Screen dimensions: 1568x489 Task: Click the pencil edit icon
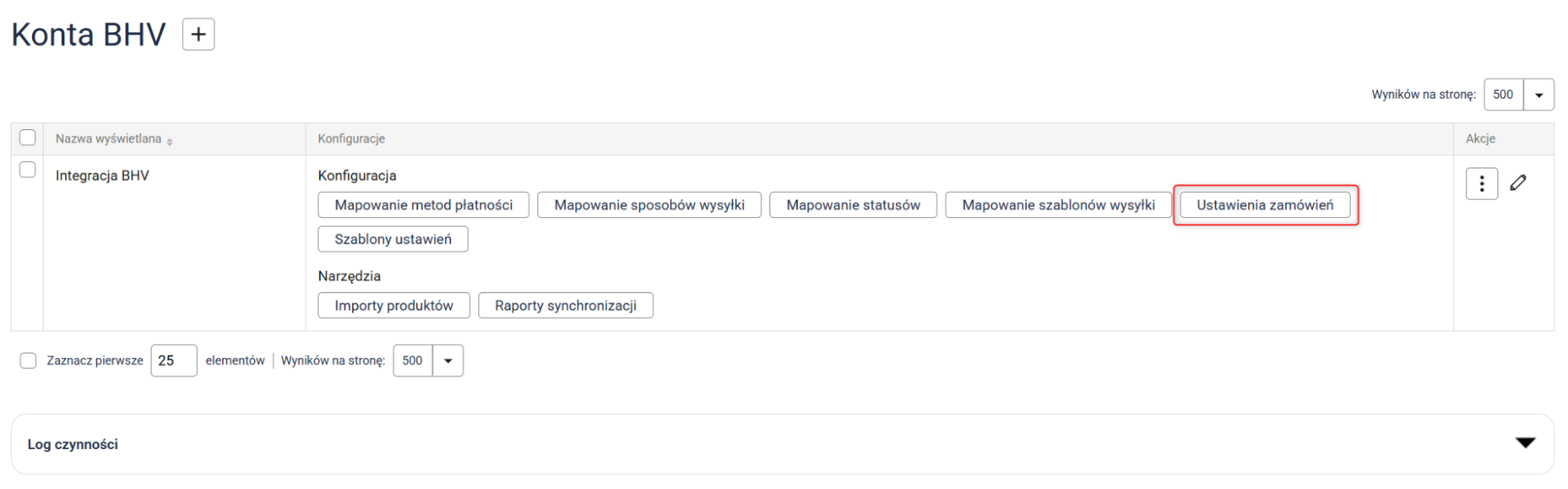[1518, 183]
